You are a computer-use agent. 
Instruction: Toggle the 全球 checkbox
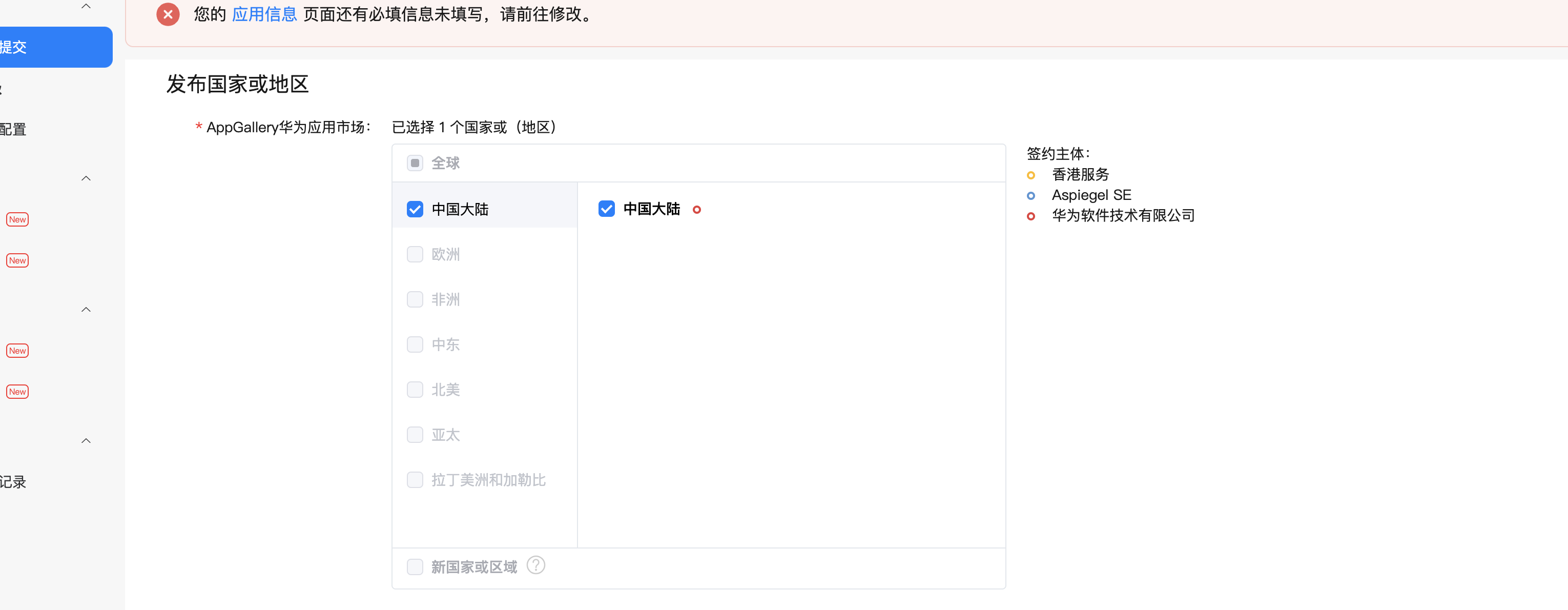[415, 163]
